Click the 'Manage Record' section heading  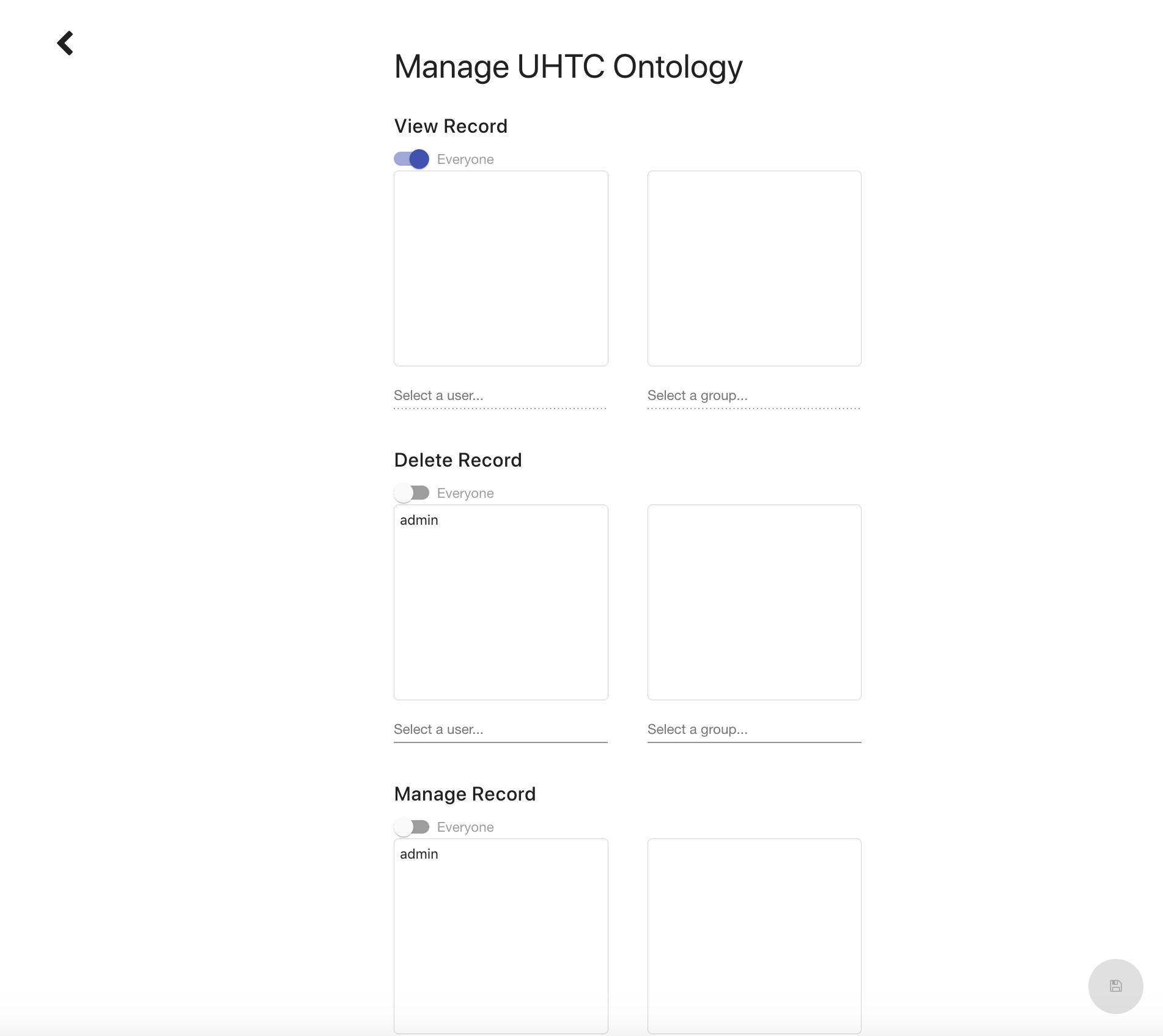click(x=465, y=794)
